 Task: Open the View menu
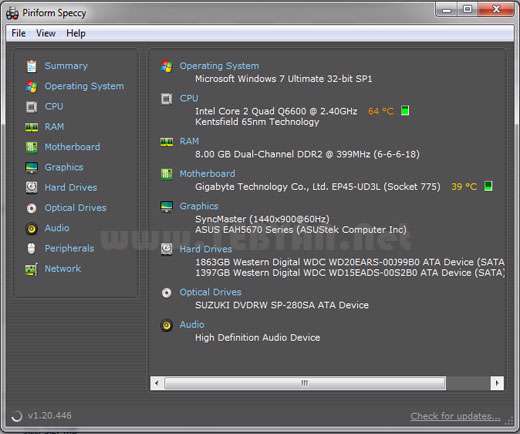[46, 33]
